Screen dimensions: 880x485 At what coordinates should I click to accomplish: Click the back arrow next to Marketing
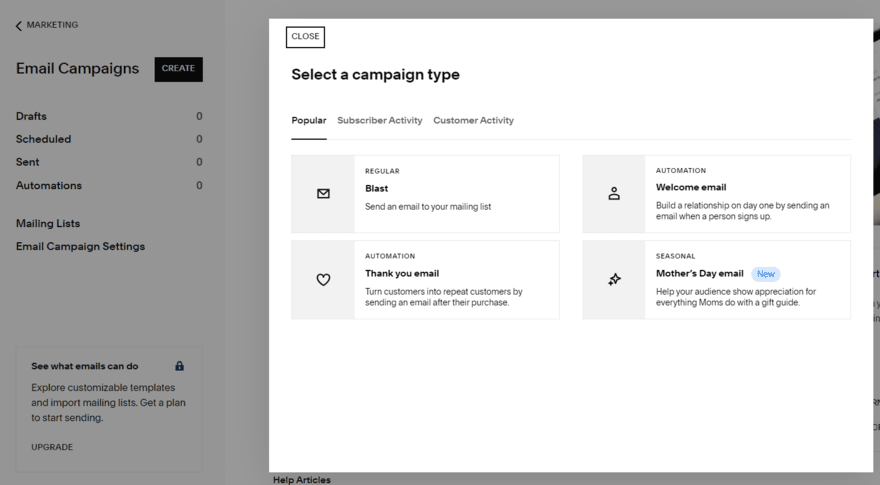(x=19, y=26)
